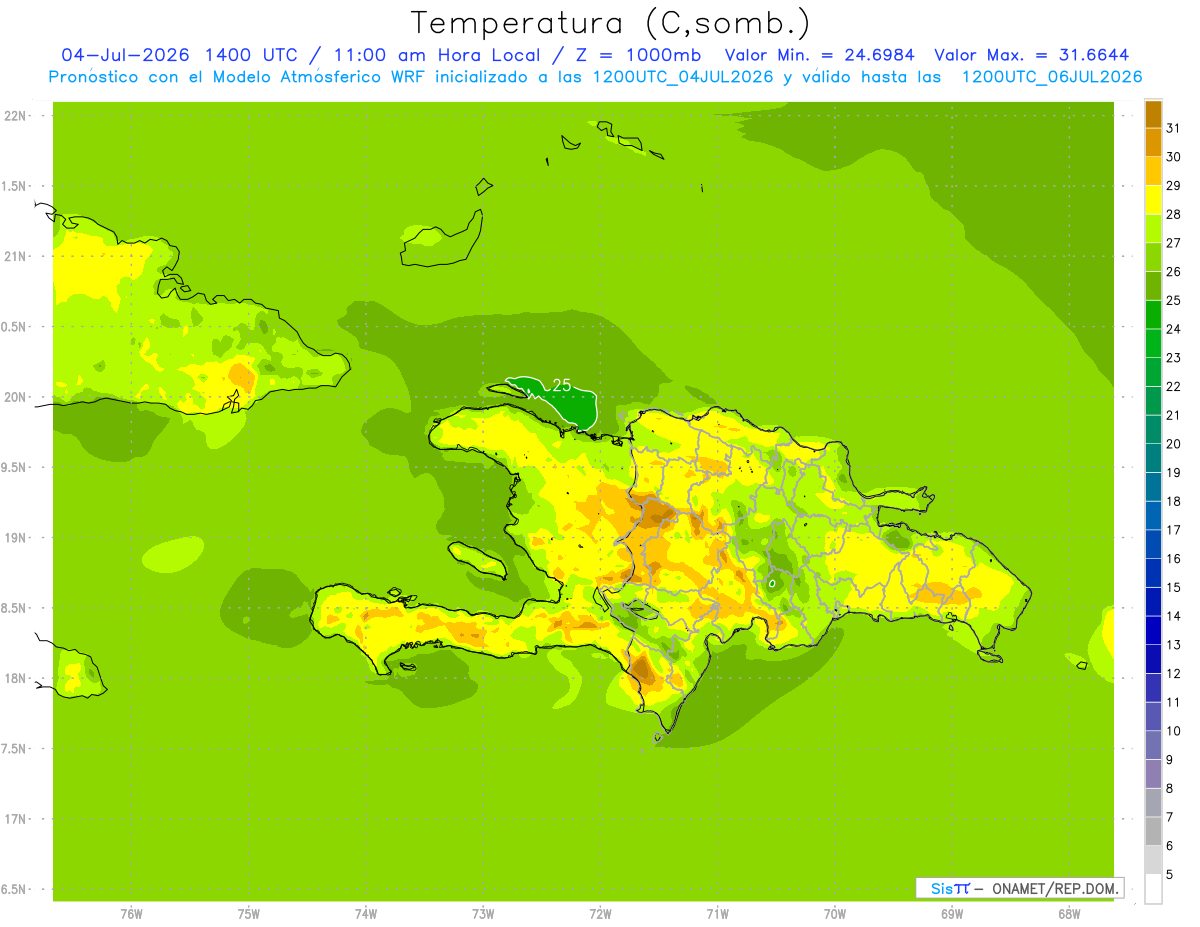Click the "18" value in the color legend
The width and height of the screenshot is (1200, 927).
click(1173, 502)
